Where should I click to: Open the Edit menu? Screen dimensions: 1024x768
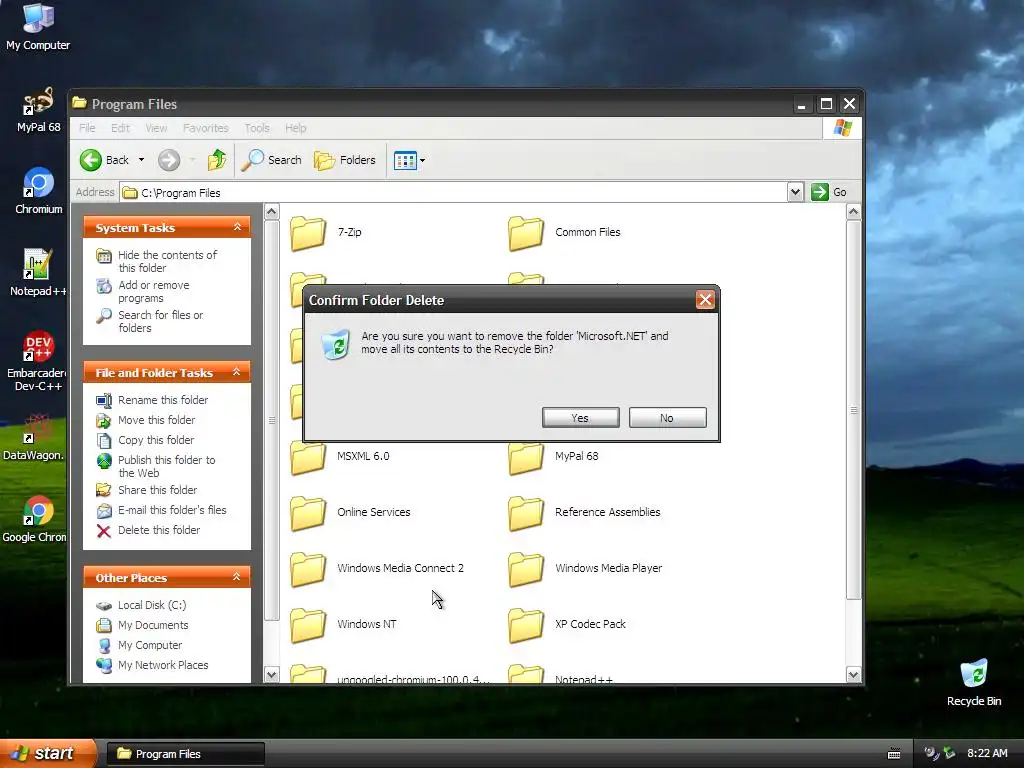(120, 128)
